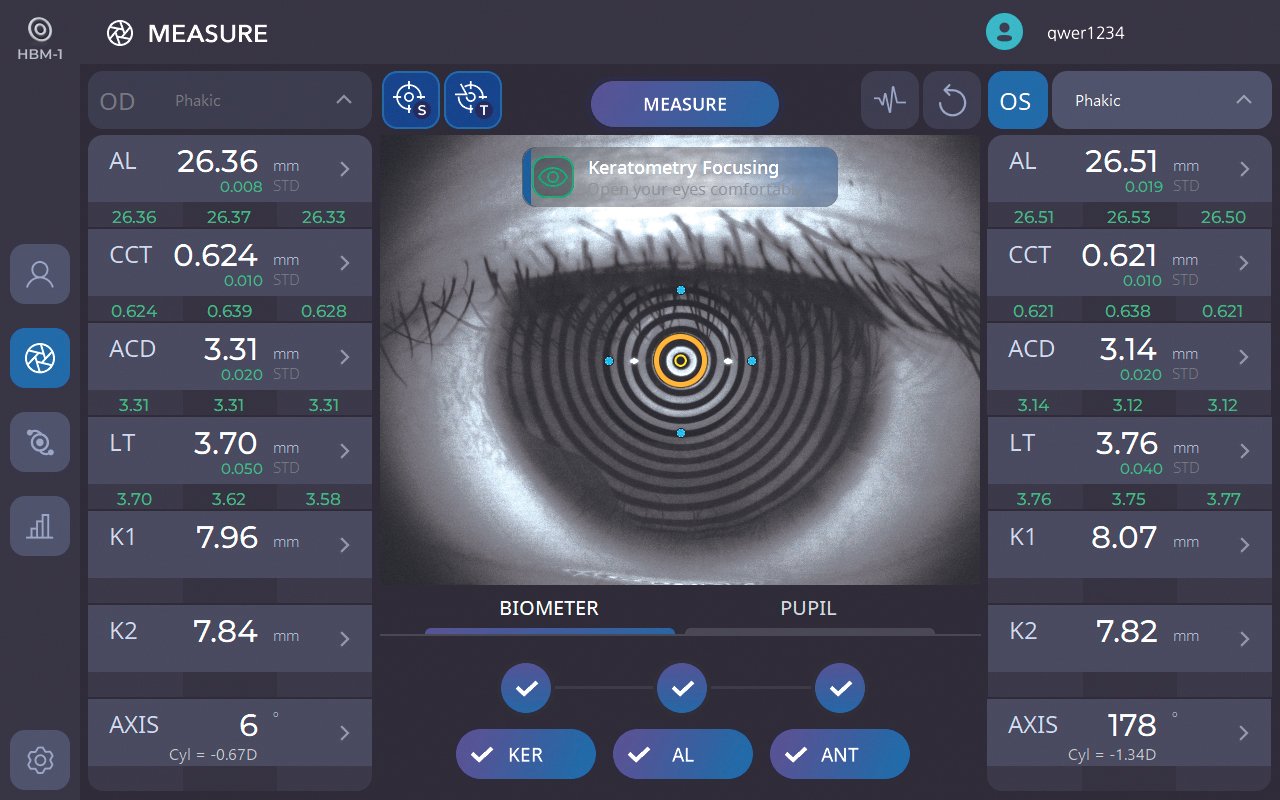
Task: Click the OS eye selector button
Action: pyautogui.click(x=1017, y=100)
